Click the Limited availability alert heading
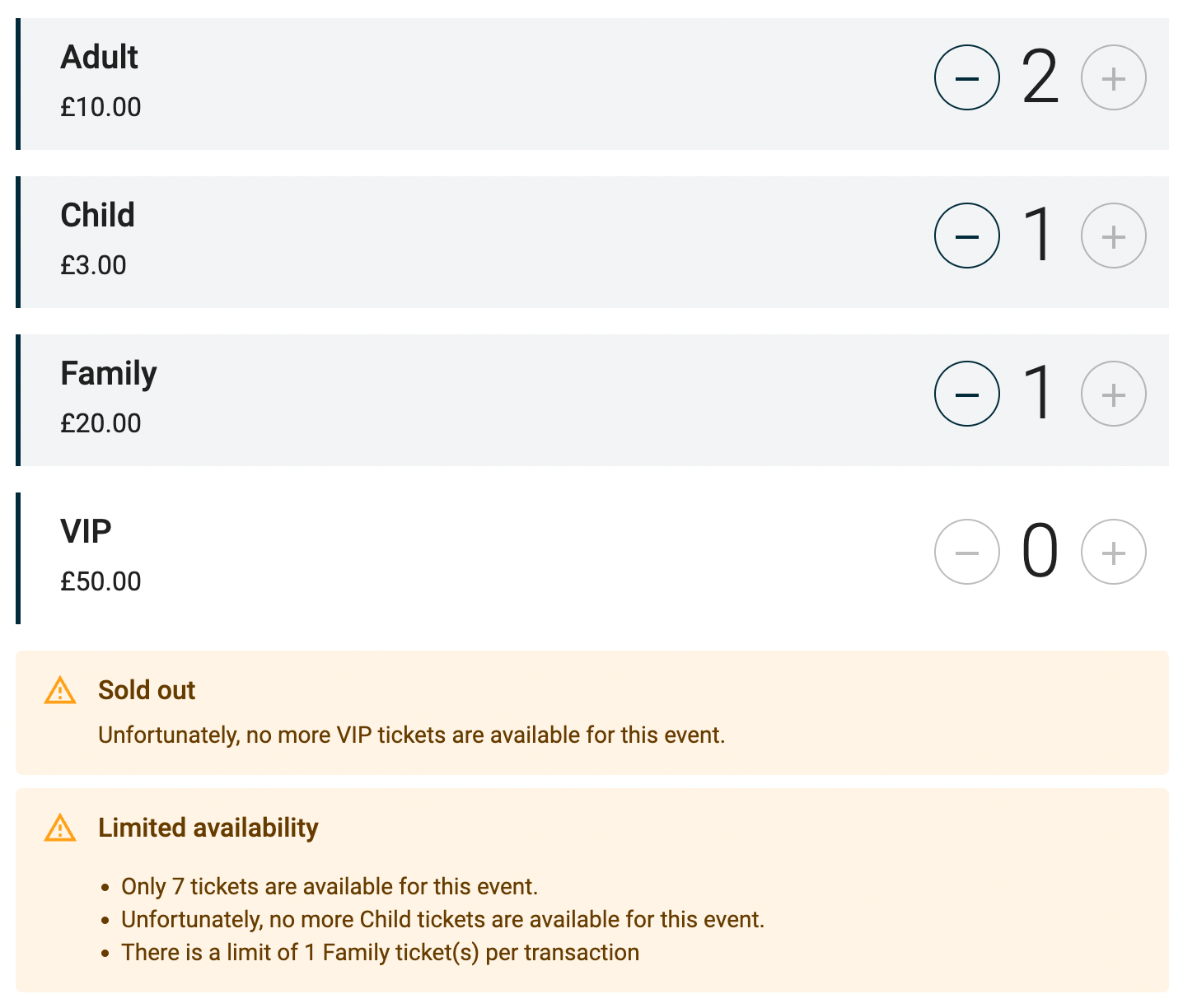 point(208,828)
